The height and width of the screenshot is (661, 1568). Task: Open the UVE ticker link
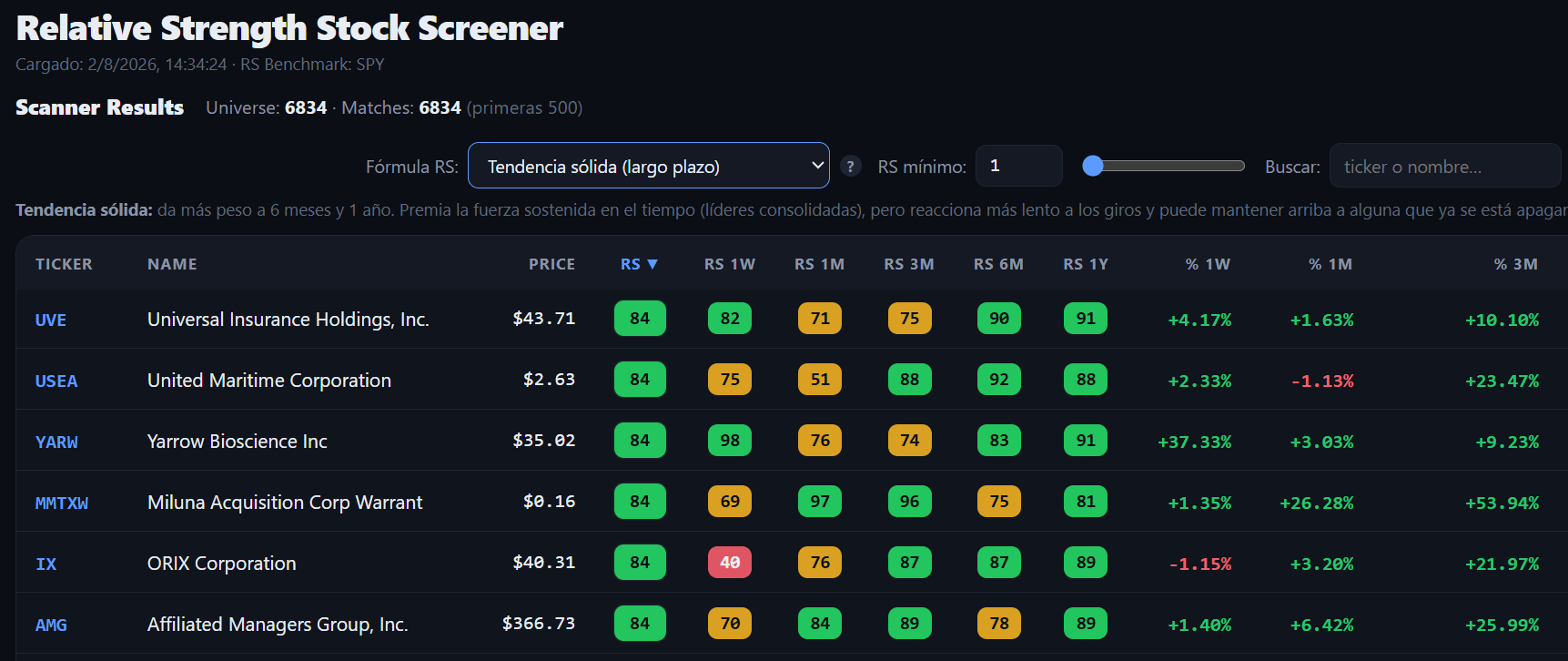pos(51,320)
